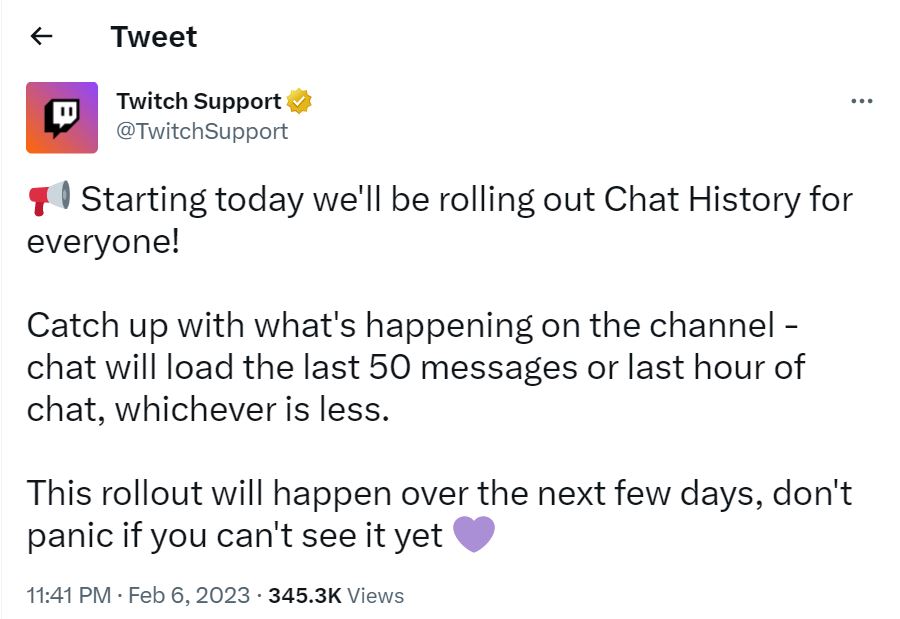
Task: Go back using the left arrow
Action: [41, 37]
